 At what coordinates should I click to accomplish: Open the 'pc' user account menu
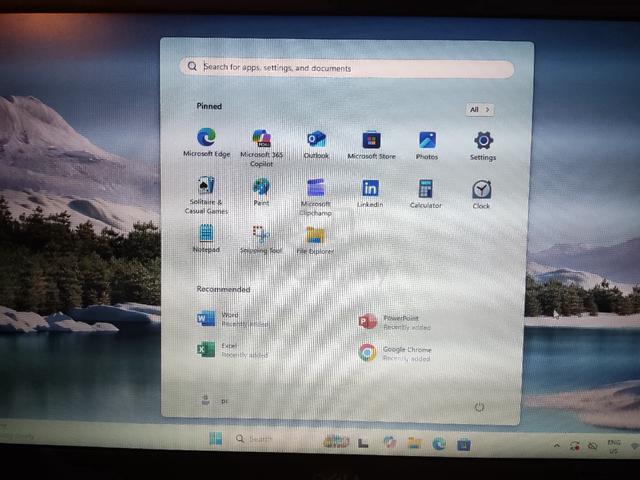tap(215, 400)
